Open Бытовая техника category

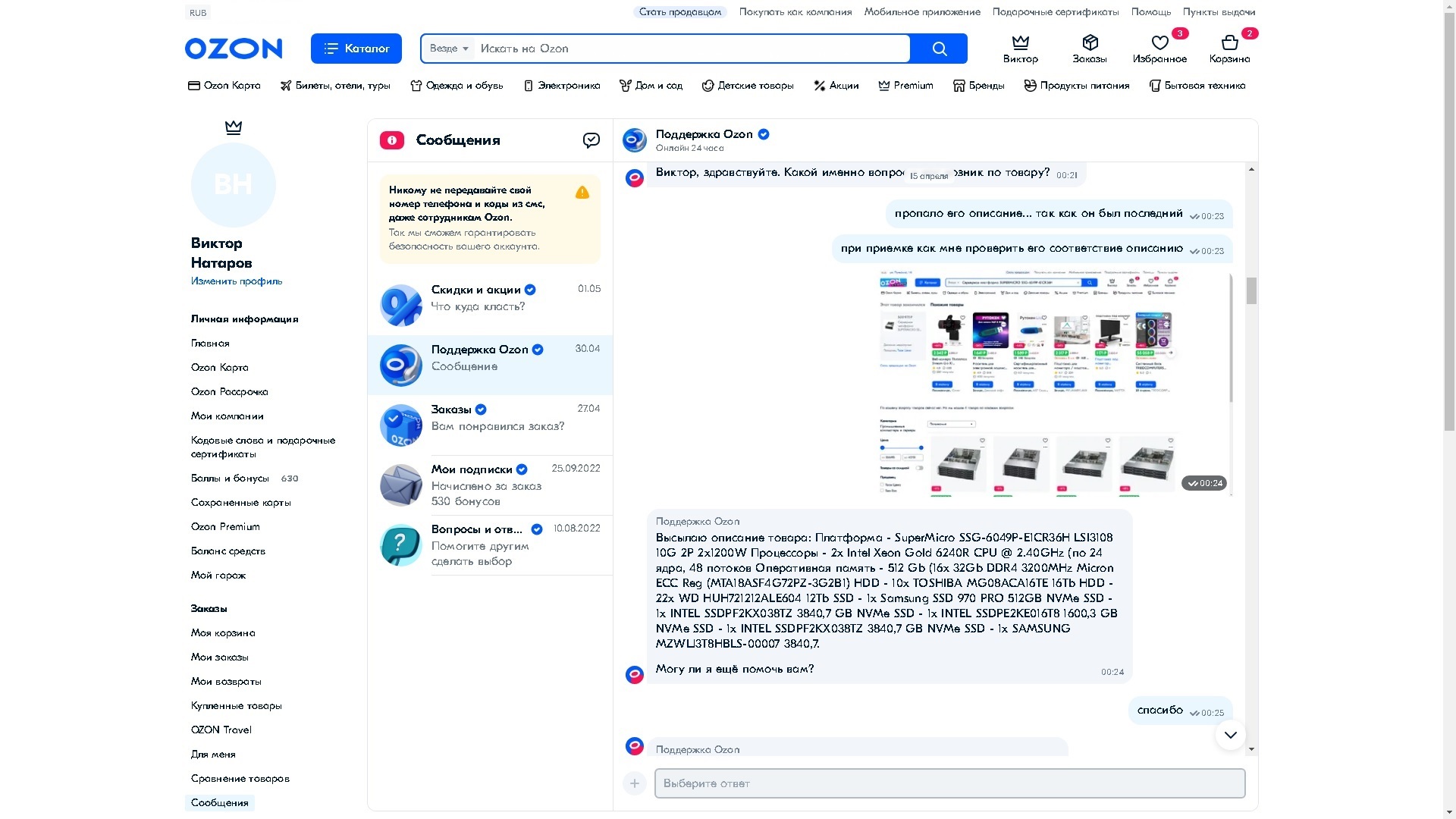click(x=1197, y=86)
